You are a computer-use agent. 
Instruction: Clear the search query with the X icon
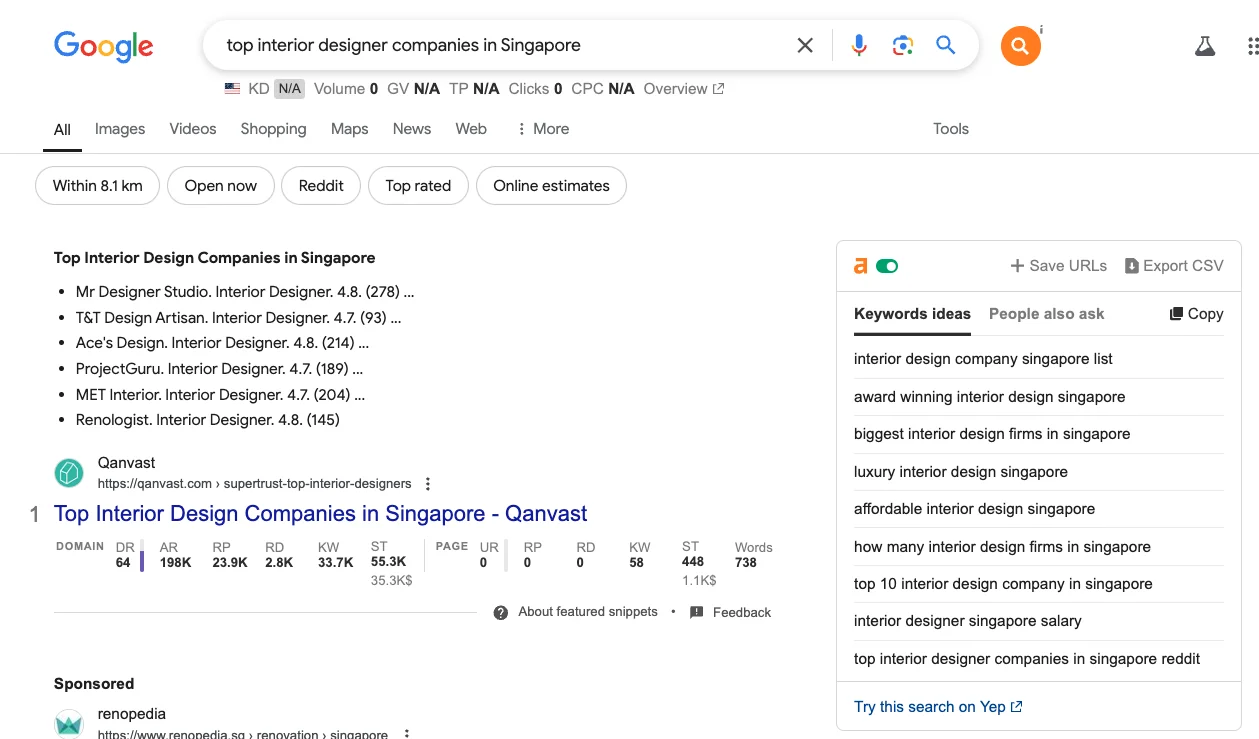click(805, 45)
